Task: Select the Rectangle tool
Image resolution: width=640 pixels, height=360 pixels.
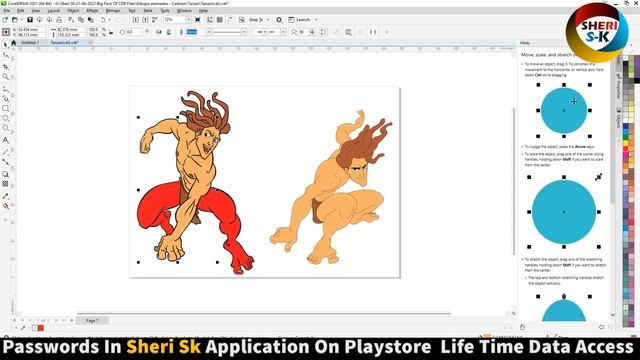Action: click(5, 109)
